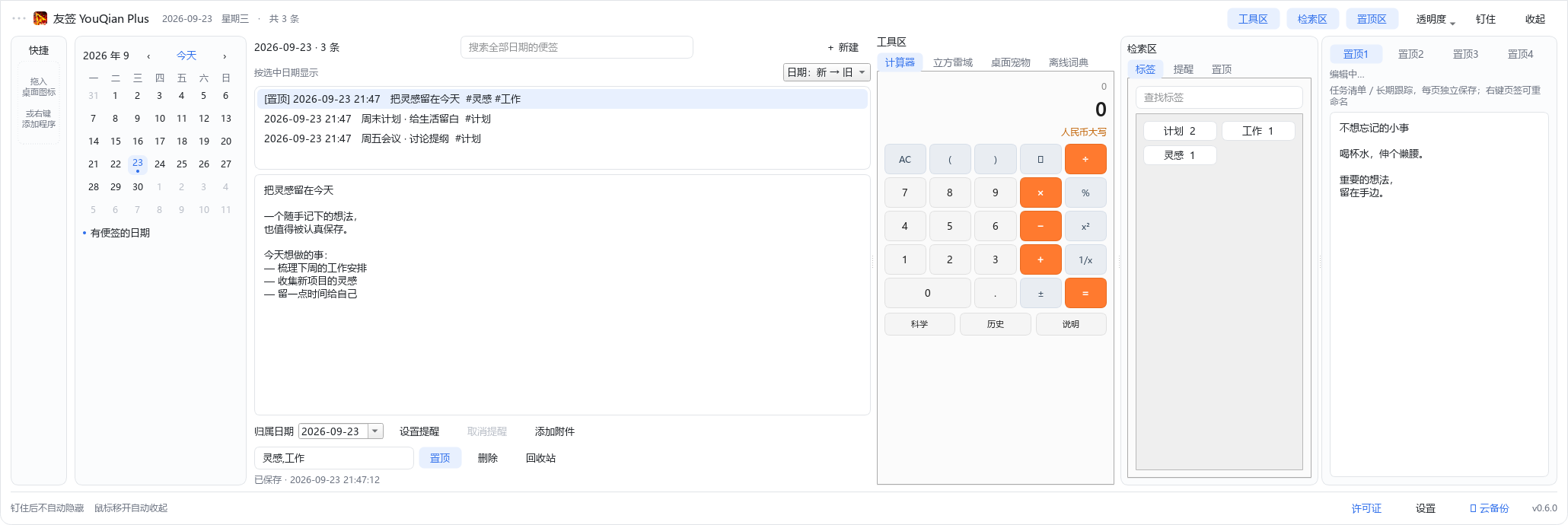
Task: Click the 查找标签 tag search field
Action: click(1219, 97)
